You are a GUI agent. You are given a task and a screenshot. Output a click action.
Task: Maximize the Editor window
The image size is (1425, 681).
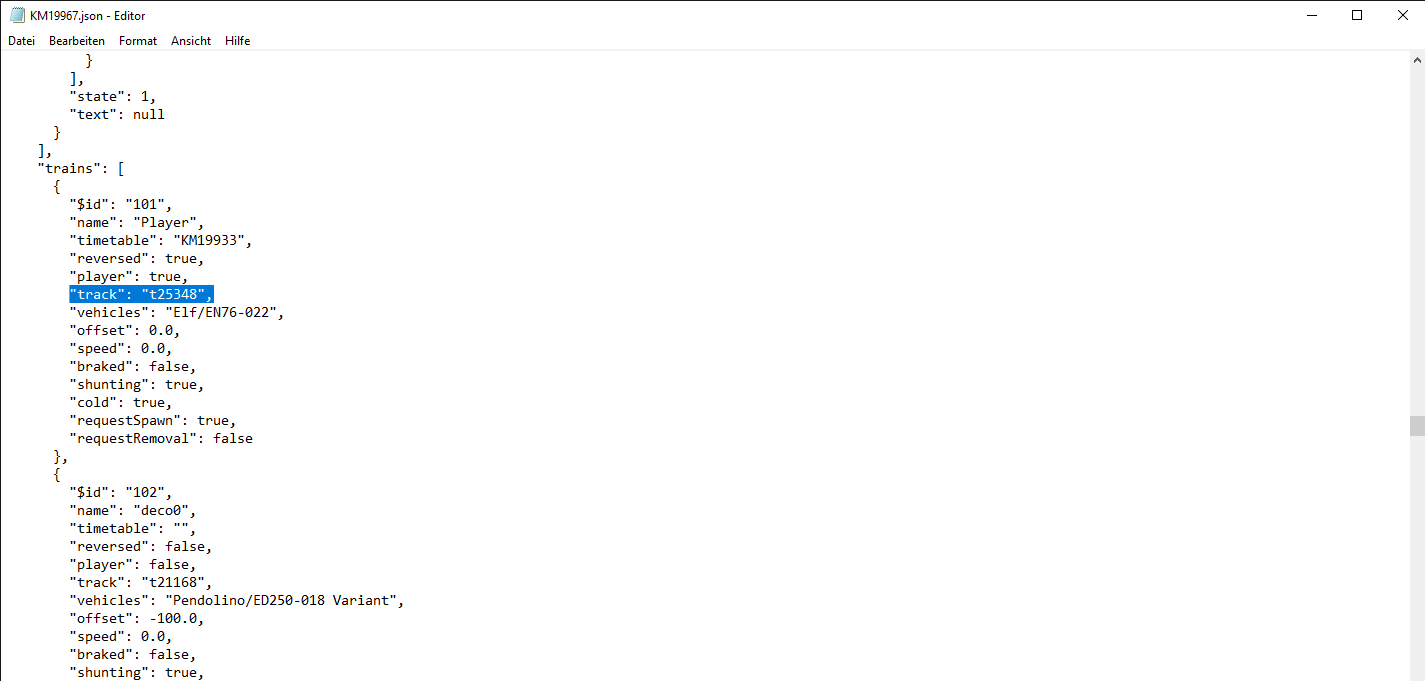point(1357,15)
